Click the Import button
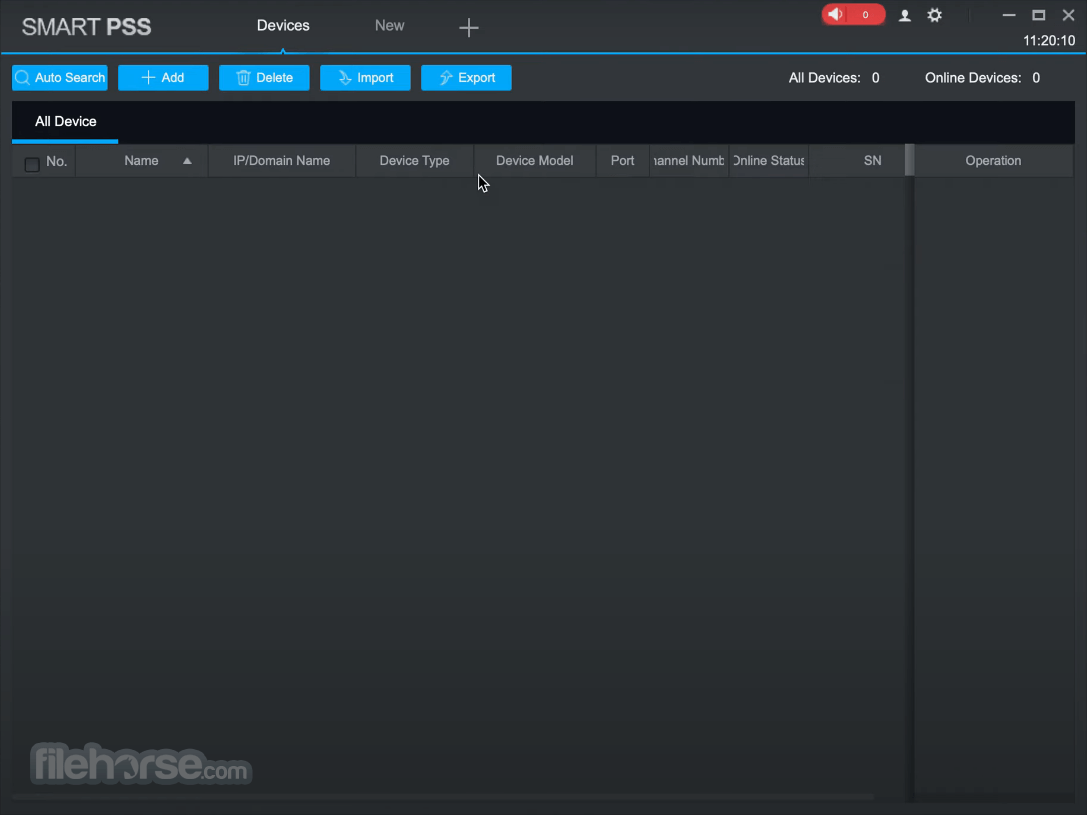The image size is (1087, 815). point(365,78)
